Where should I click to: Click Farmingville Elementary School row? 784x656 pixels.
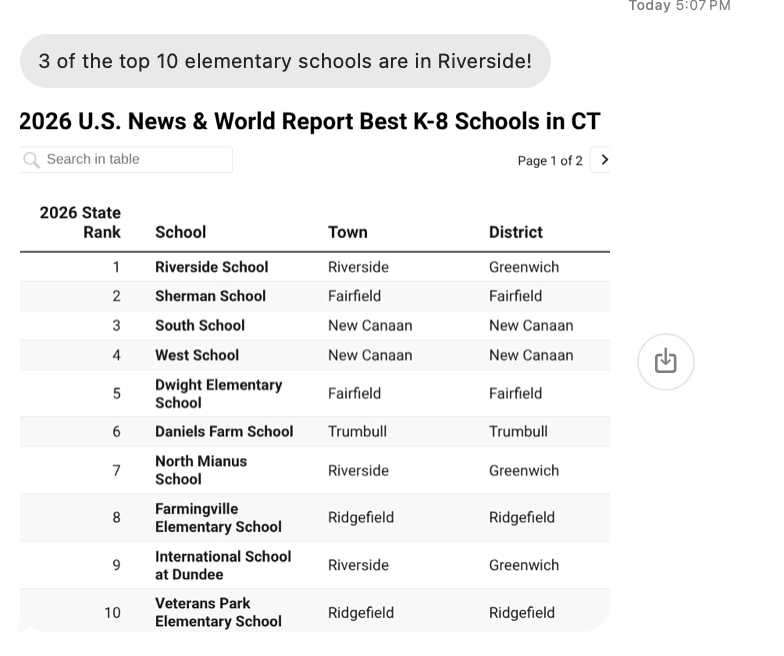[x=315, y=518]
